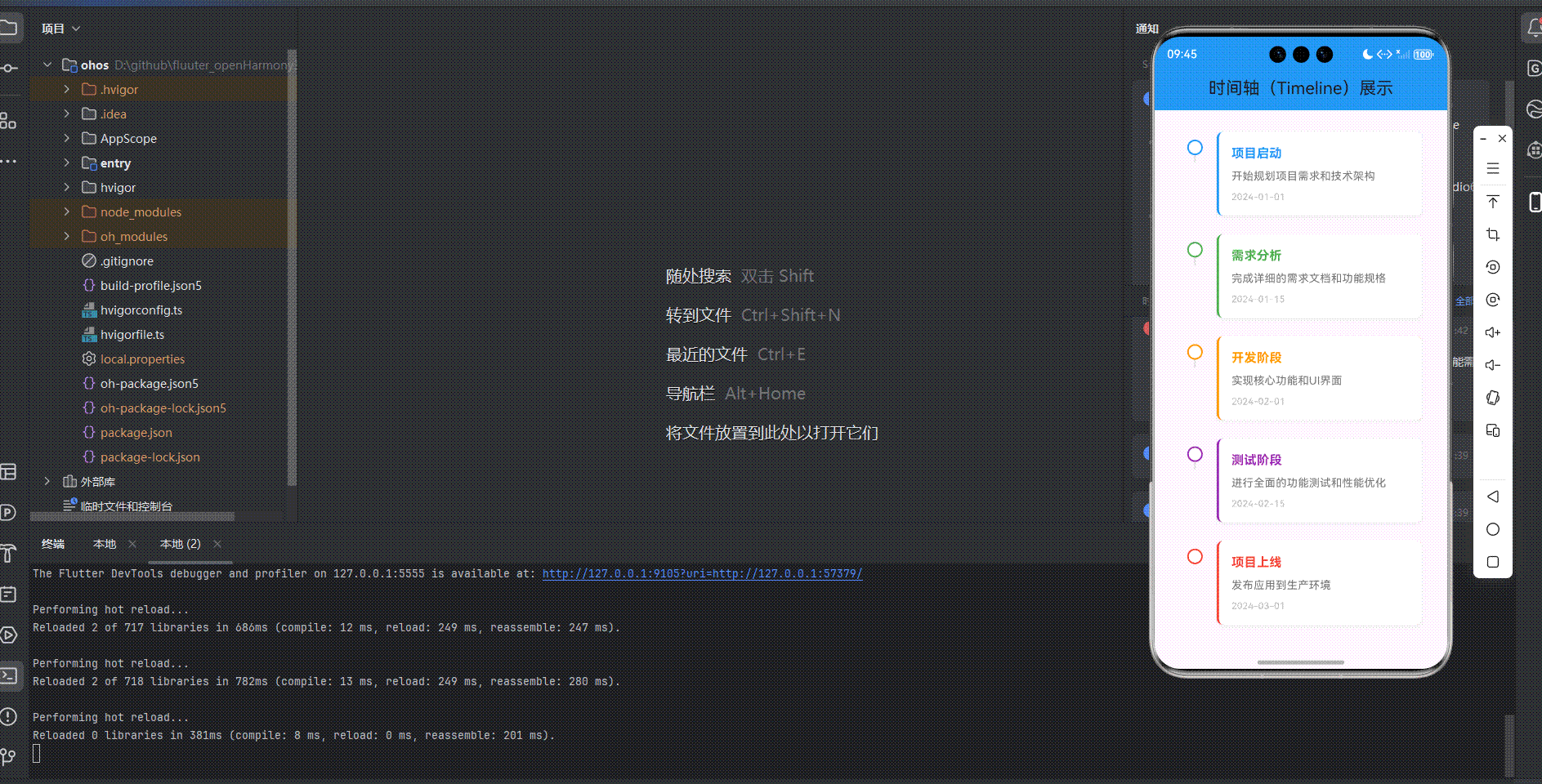Decrease the emulator volume
The width and height of the screenshot is (1542, 784).
1493,365
